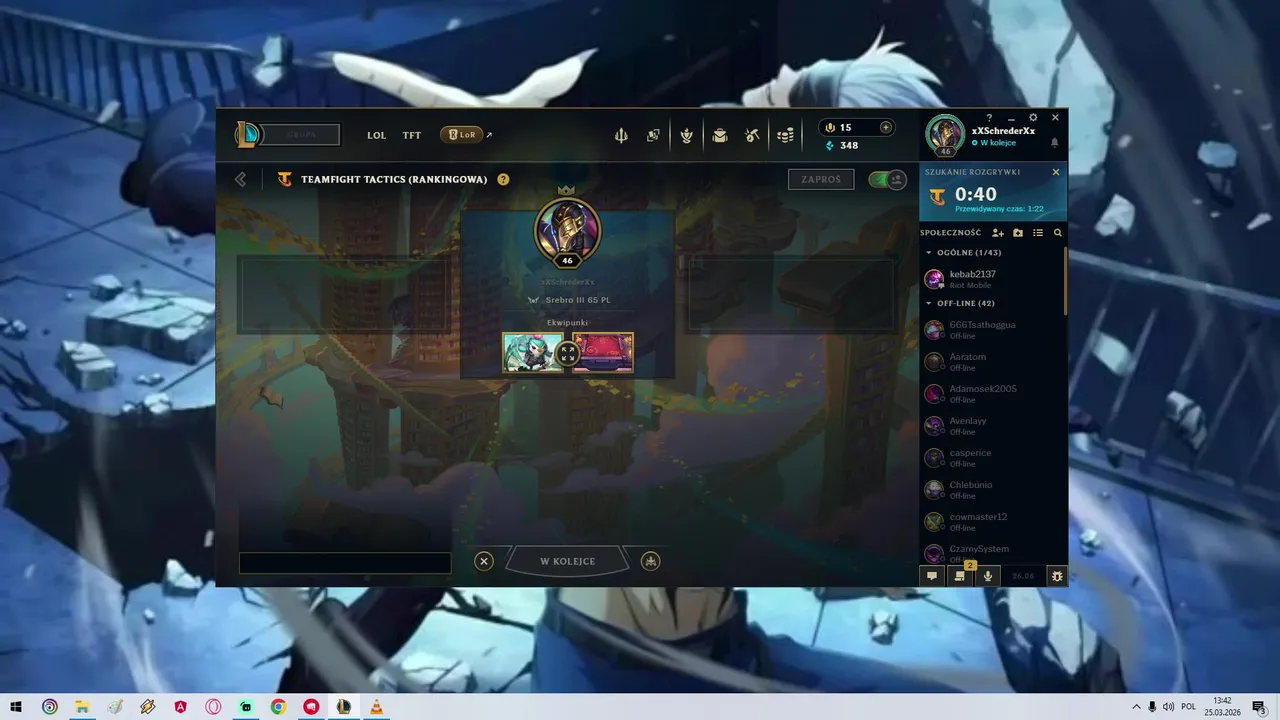
Task: Expand the equipment swap arrows icon
Action: 568,353
